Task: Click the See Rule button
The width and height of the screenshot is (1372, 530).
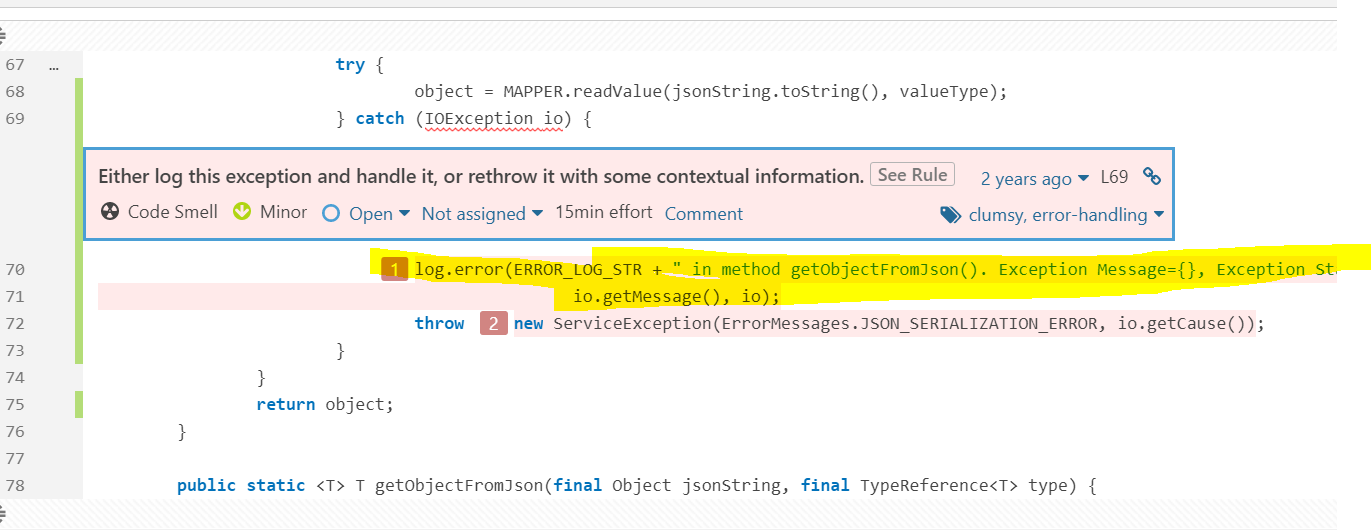Action: 912,175
